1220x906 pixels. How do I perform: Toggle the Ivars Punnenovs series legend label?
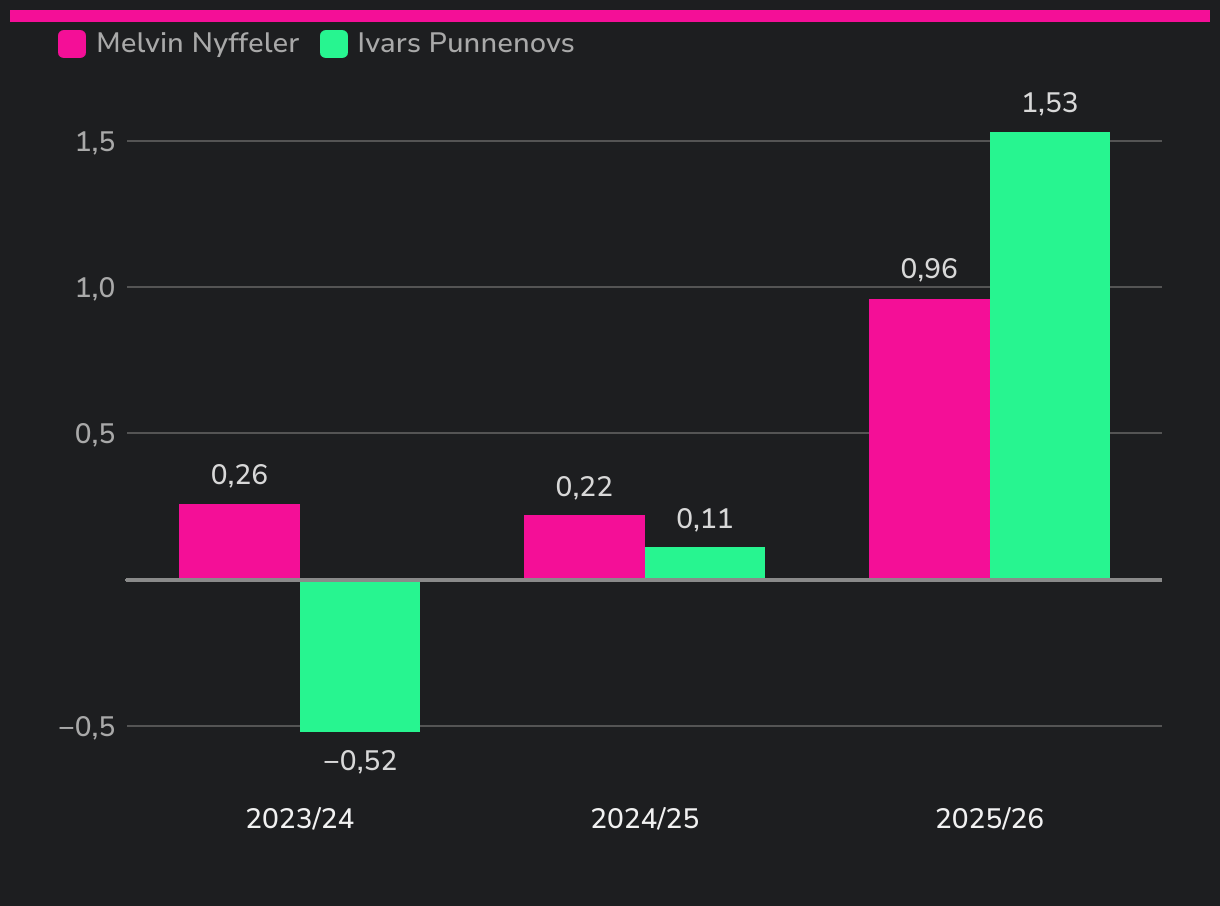pos(465,44)
